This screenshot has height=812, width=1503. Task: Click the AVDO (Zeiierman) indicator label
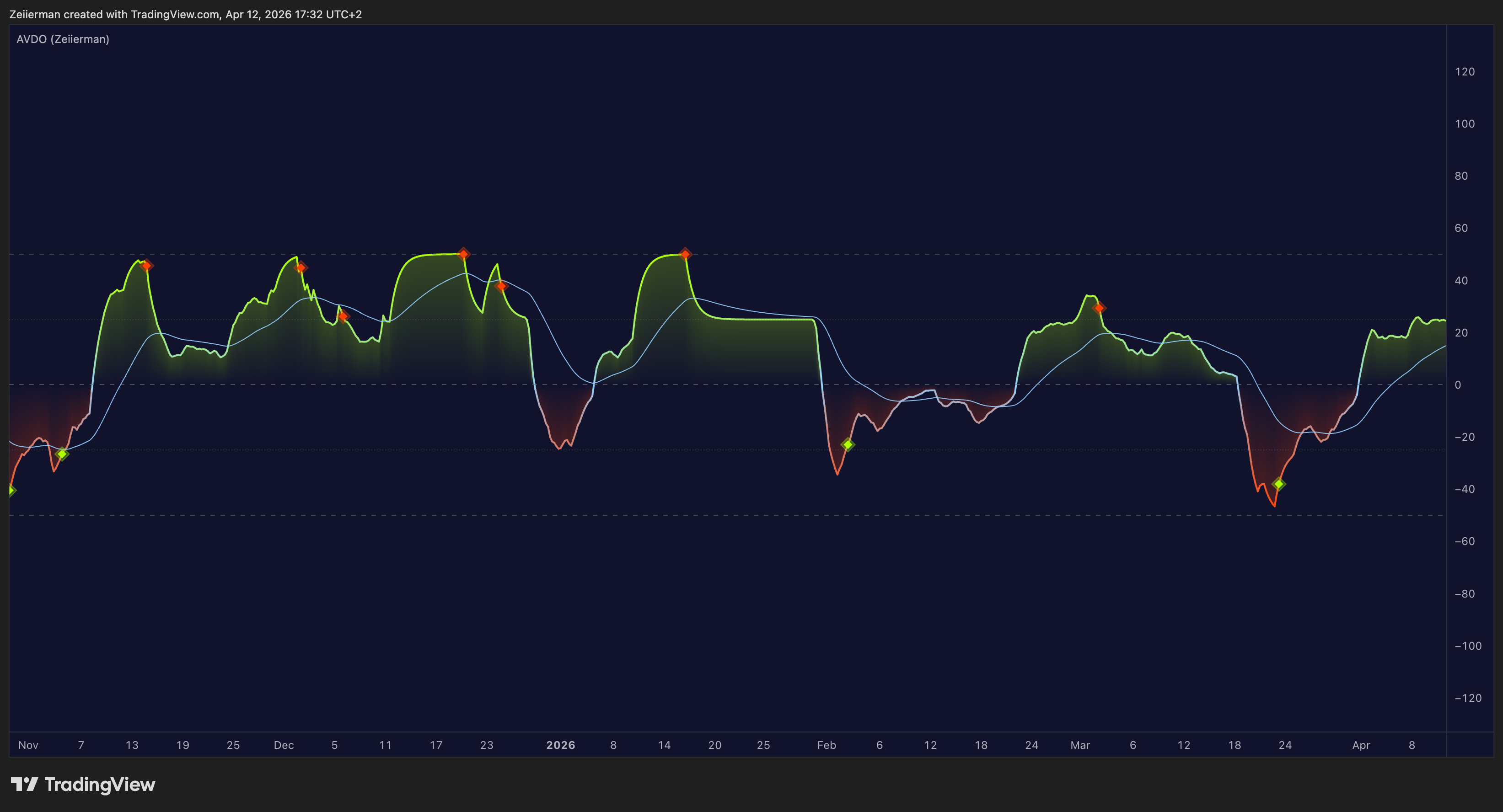point(63,39)
